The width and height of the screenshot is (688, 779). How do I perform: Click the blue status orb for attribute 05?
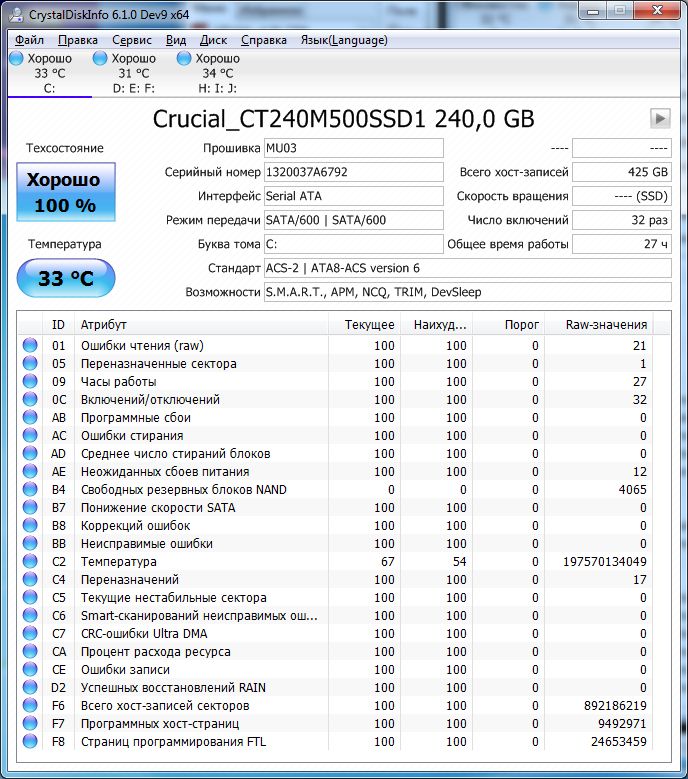pos(30,363)
